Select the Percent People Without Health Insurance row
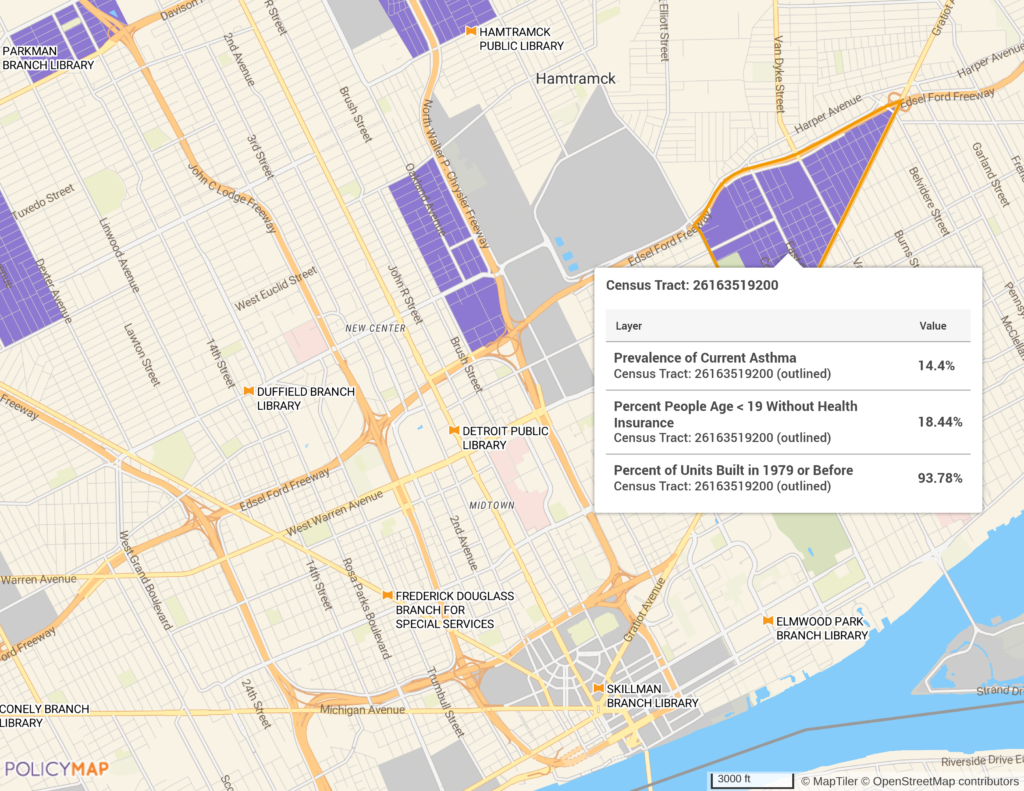The width and height of the screenshot is (1024, 791). coord(788,422)
